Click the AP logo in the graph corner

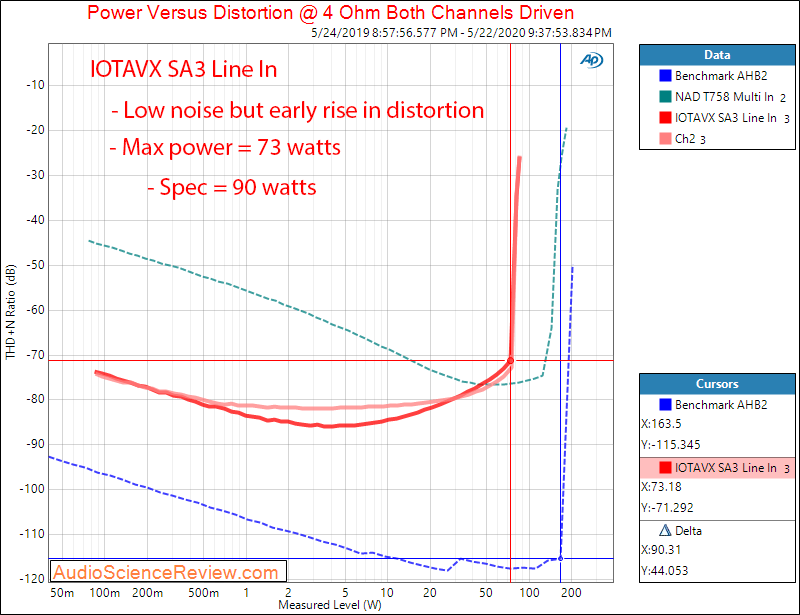[x=591, y=60]
